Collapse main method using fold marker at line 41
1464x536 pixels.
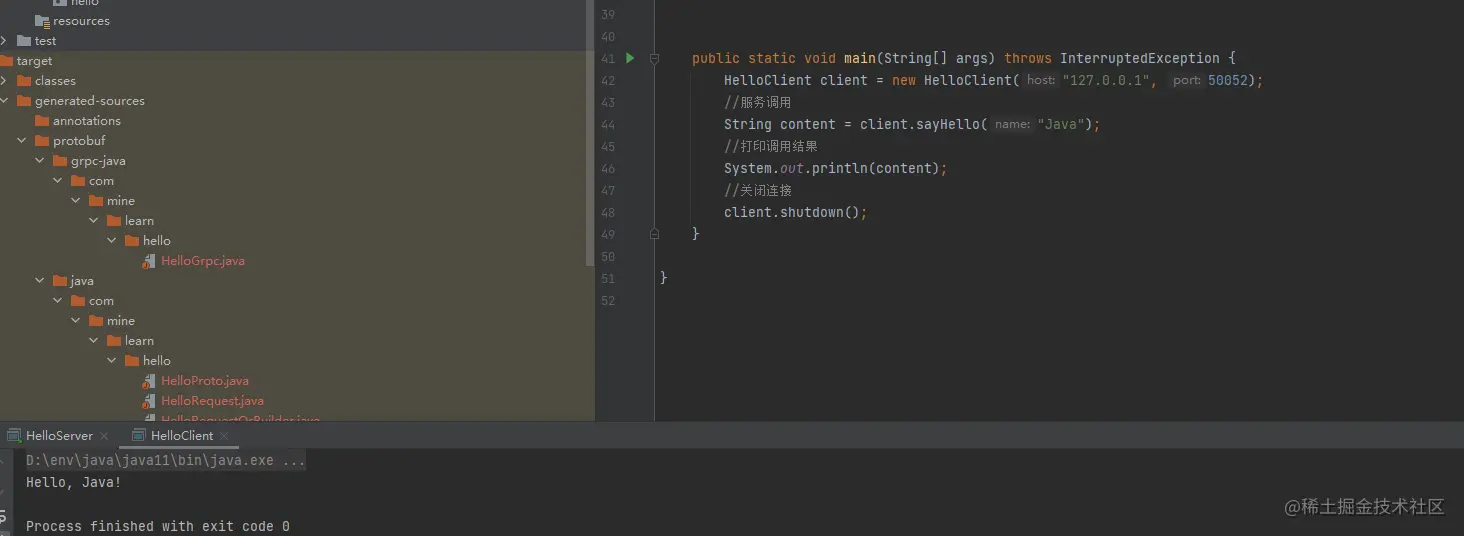(x=654, y=58)
